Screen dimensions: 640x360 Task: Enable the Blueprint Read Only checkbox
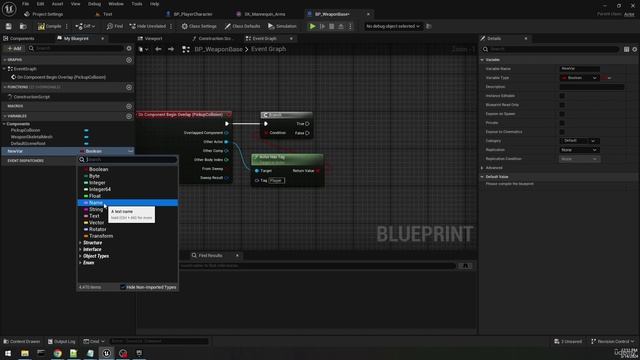(562, 105)
